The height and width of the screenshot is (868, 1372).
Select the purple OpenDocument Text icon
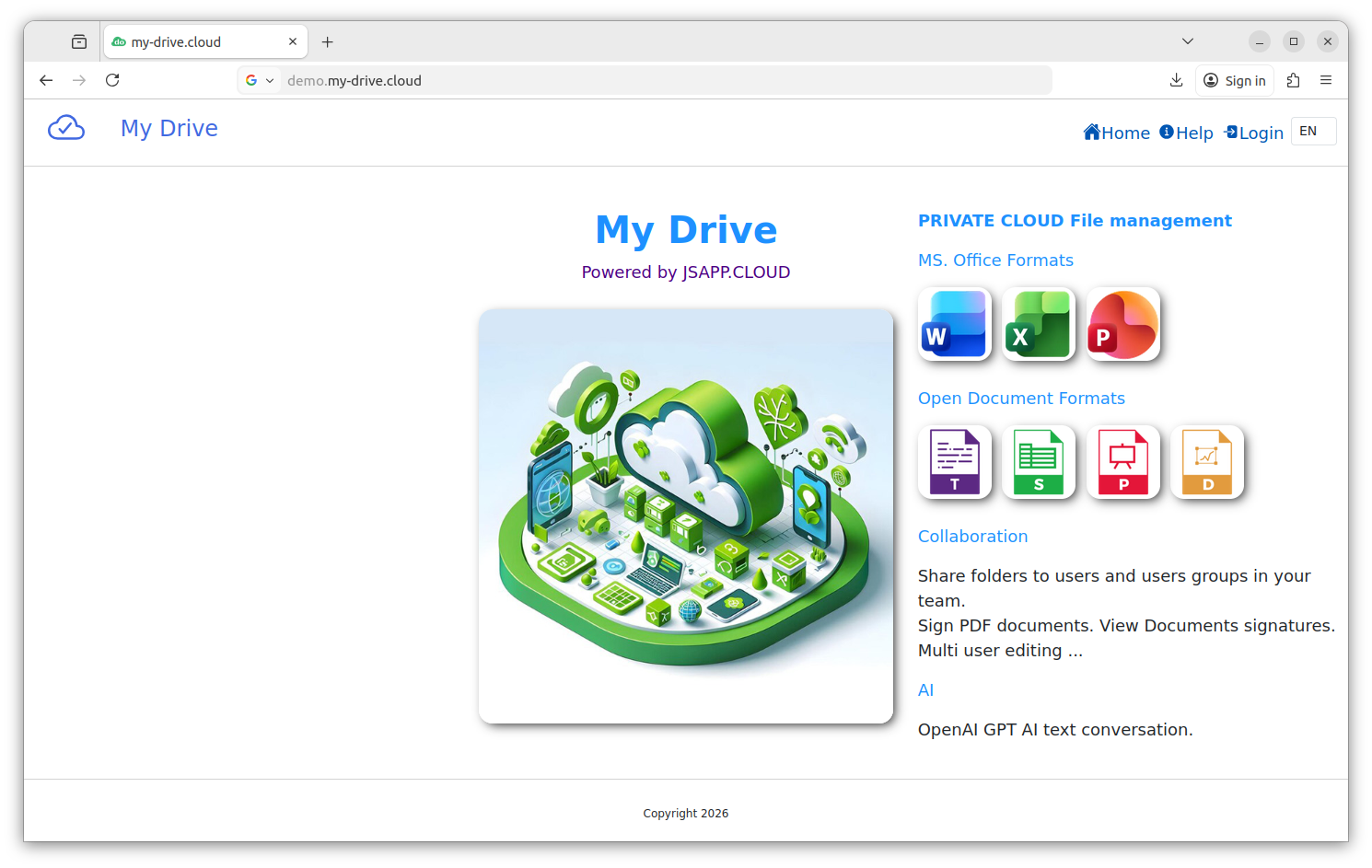[x=955, y=462]
